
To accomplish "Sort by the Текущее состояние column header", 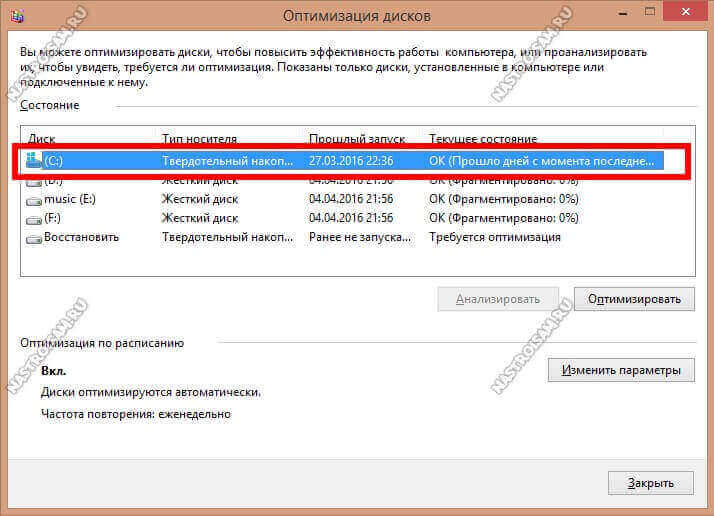I will [483, 138].
